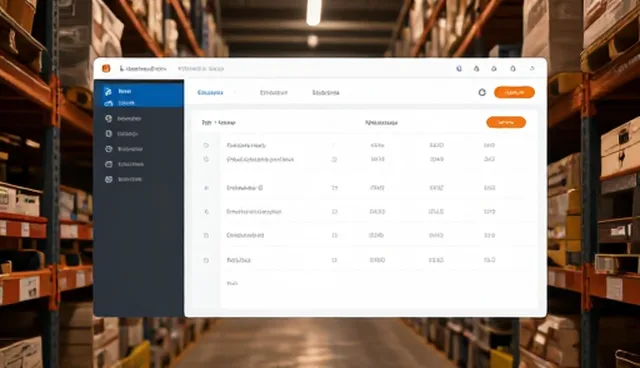Click the circular refresh icon beside the orange button
This screenshot has height=368, width=640.
click(482, 92)
